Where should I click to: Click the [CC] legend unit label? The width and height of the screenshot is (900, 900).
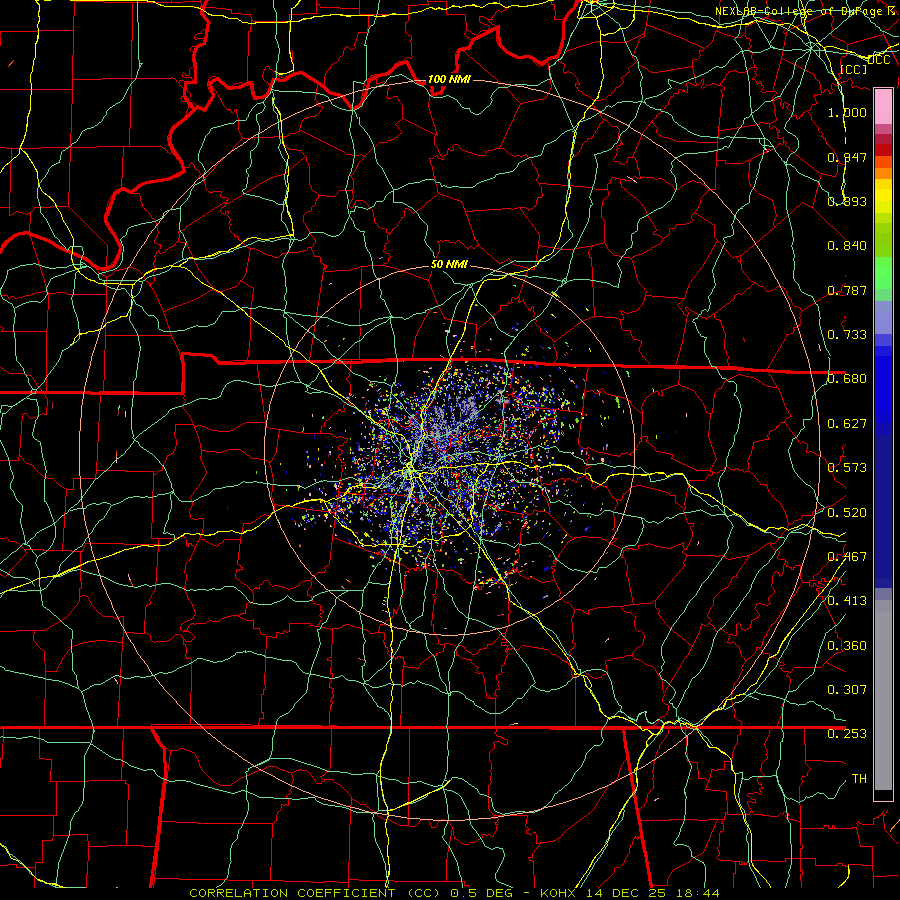tap(853, 70)
